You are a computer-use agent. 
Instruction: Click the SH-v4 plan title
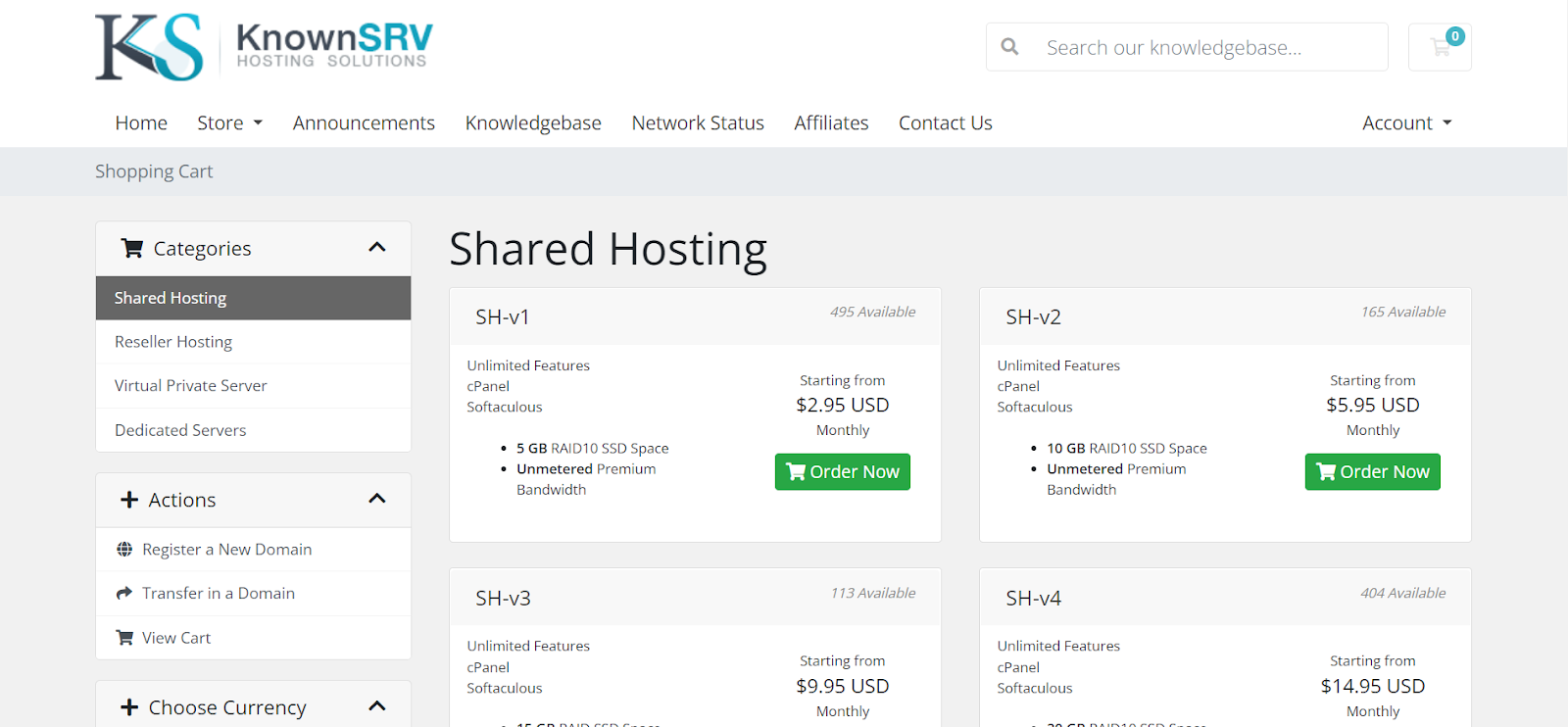[1034, 598]
